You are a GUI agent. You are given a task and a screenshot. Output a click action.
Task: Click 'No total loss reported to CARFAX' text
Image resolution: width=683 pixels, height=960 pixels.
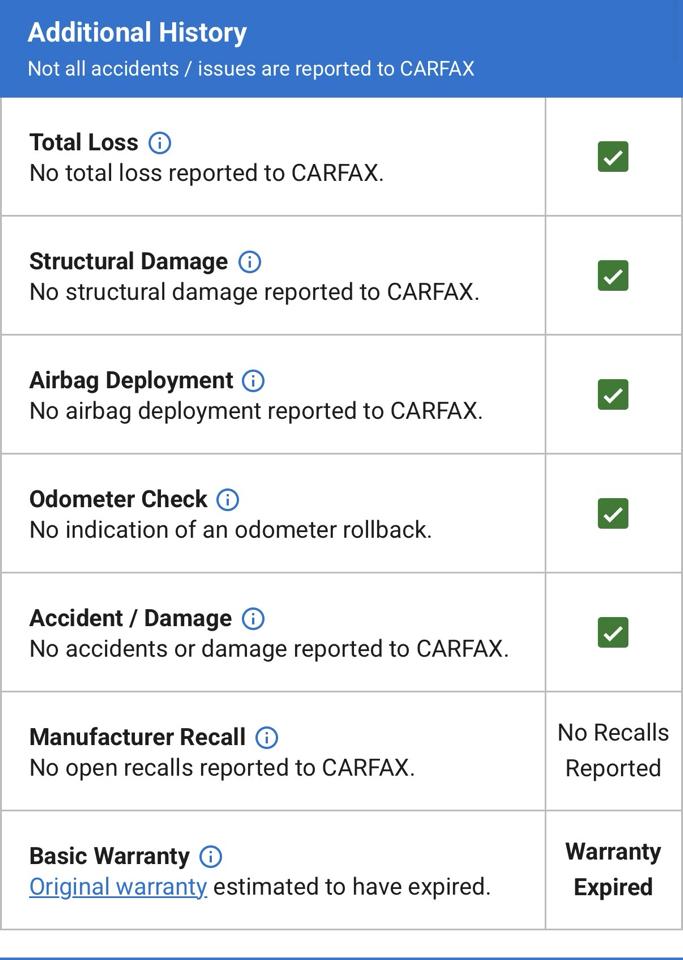point(206,173)
